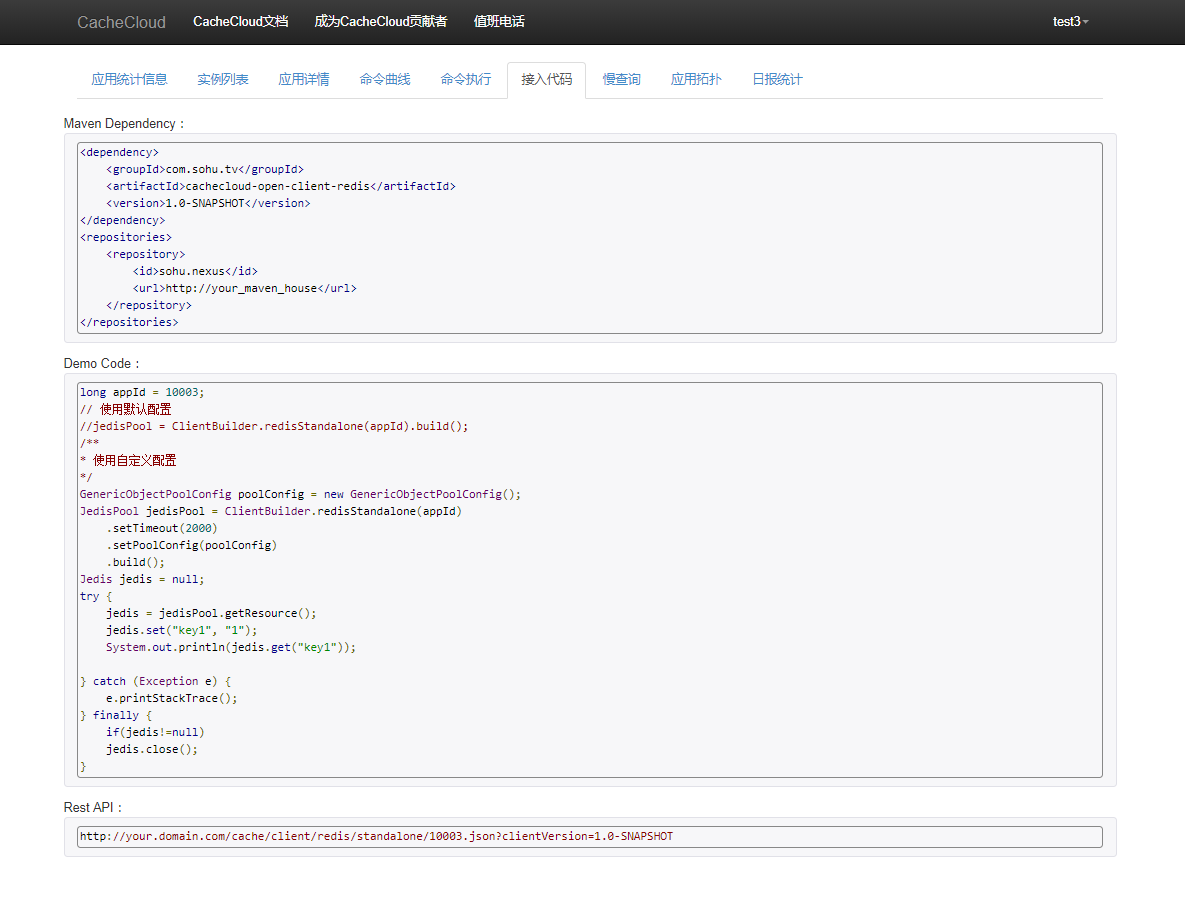
Task: Click the 'catch (Exception e)' line
Action: click(x=156, y=681)
